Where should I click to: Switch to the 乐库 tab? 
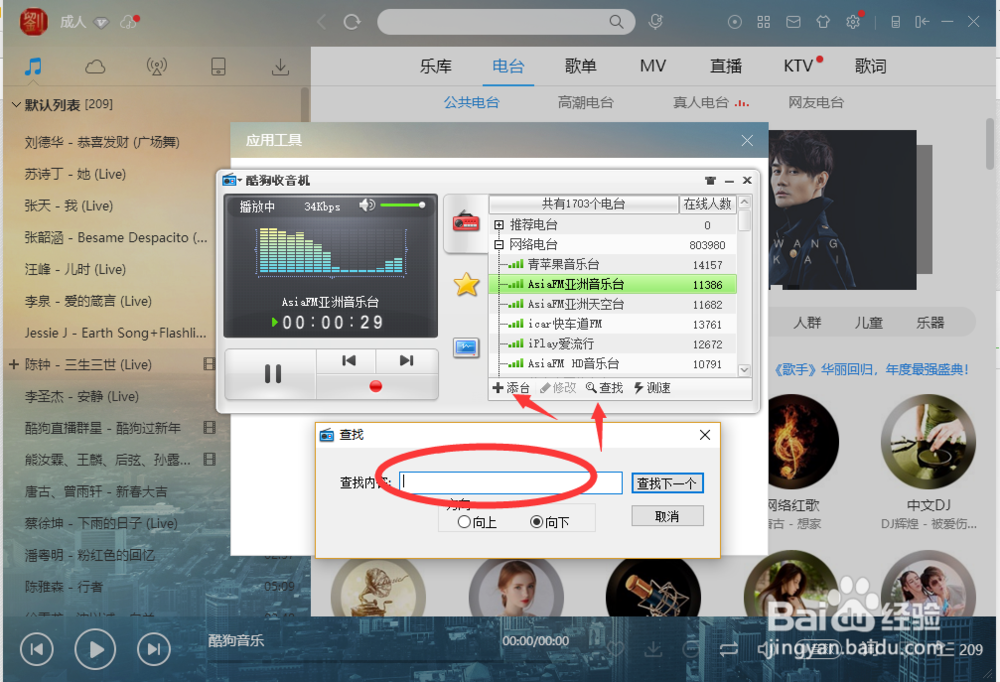point(436,66)
